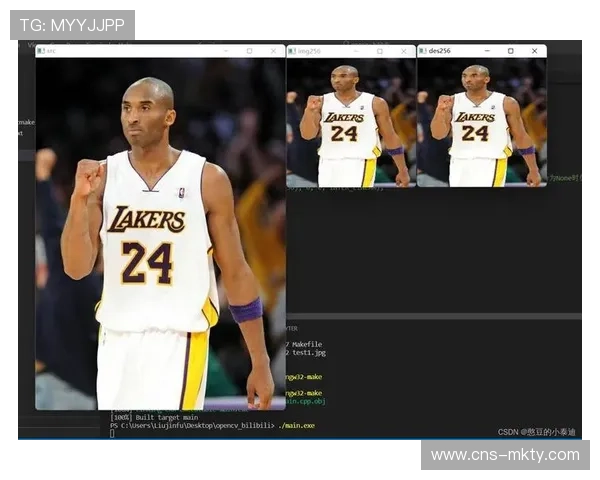The image size is (600, 480).
Task: Close the des256 window
Action: pyautogui.click(x=534, y=51)
